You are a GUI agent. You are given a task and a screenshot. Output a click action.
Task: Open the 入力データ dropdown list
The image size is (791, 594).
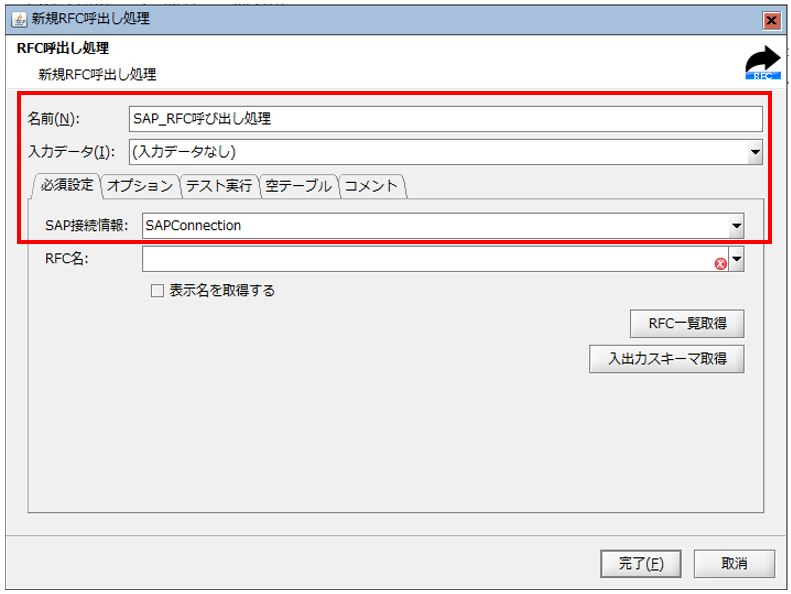755,152
